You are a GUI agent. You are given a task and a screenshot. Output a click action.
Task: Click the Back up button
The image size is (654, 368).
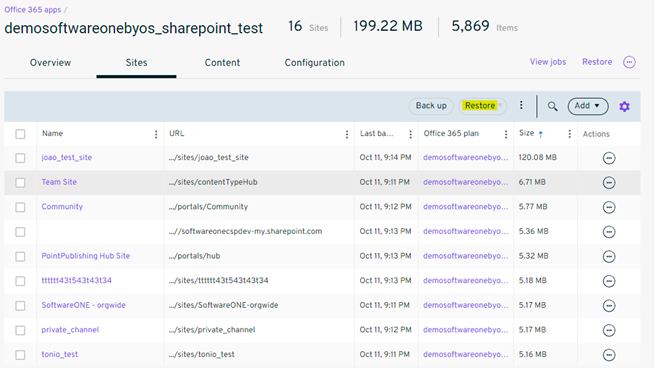click(431, 106)
